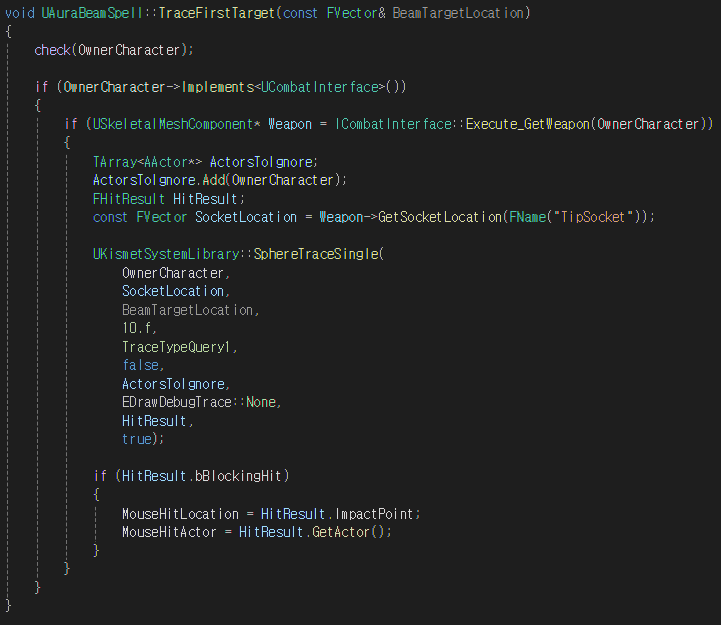This screenshot has width=721, height=625.
Task: Click bBlockingHit in if condition
Action: [238, 476]
